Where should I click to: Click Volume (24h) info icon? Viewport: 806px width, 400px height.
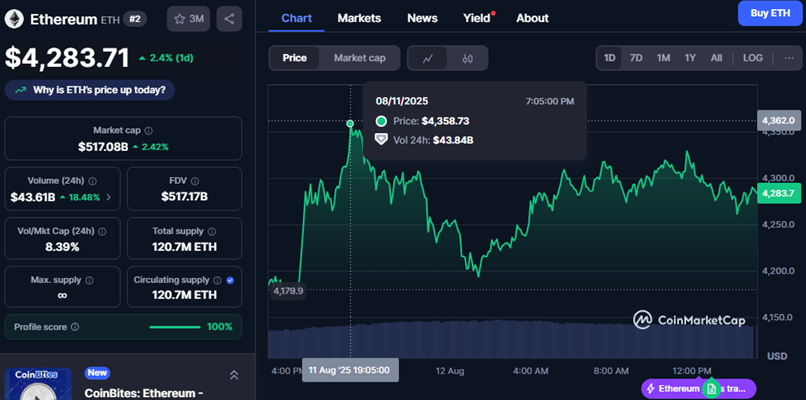(93, 181)
